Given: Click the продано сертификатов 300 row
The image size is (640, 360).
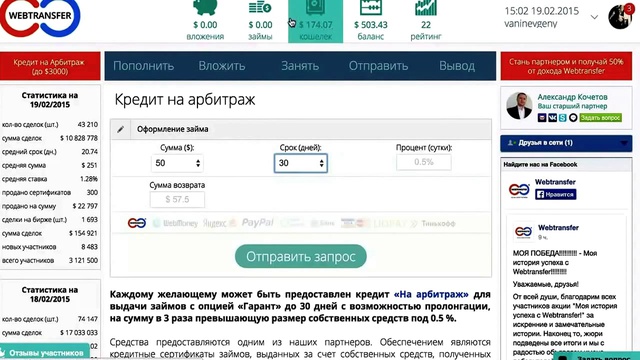Looking at the screenshot, I should [50, 193].
